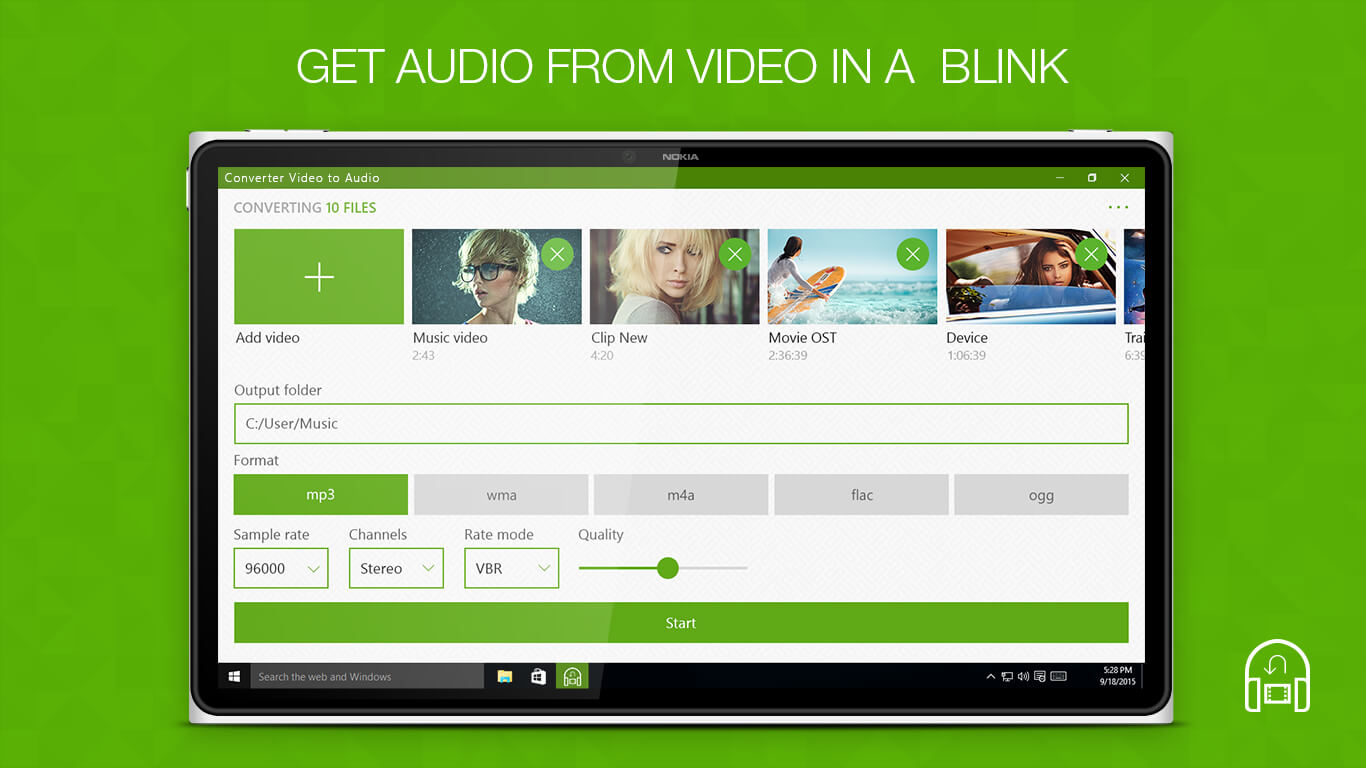Click the Quality slider handle
This screenshot has height=768, width=1366.
click(668, 568)
